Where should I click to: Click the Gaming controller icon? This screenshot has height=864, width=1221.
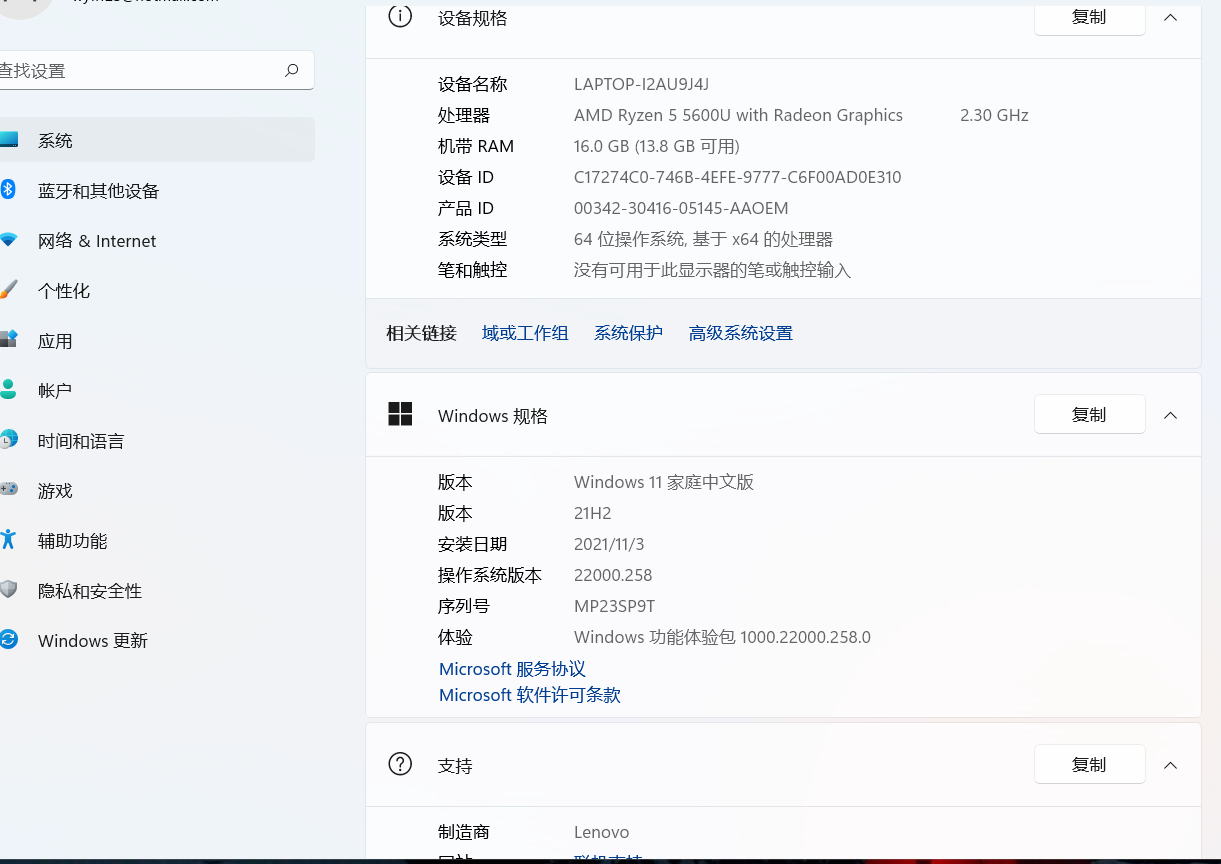pyautogui.click(x=8, y=489)
